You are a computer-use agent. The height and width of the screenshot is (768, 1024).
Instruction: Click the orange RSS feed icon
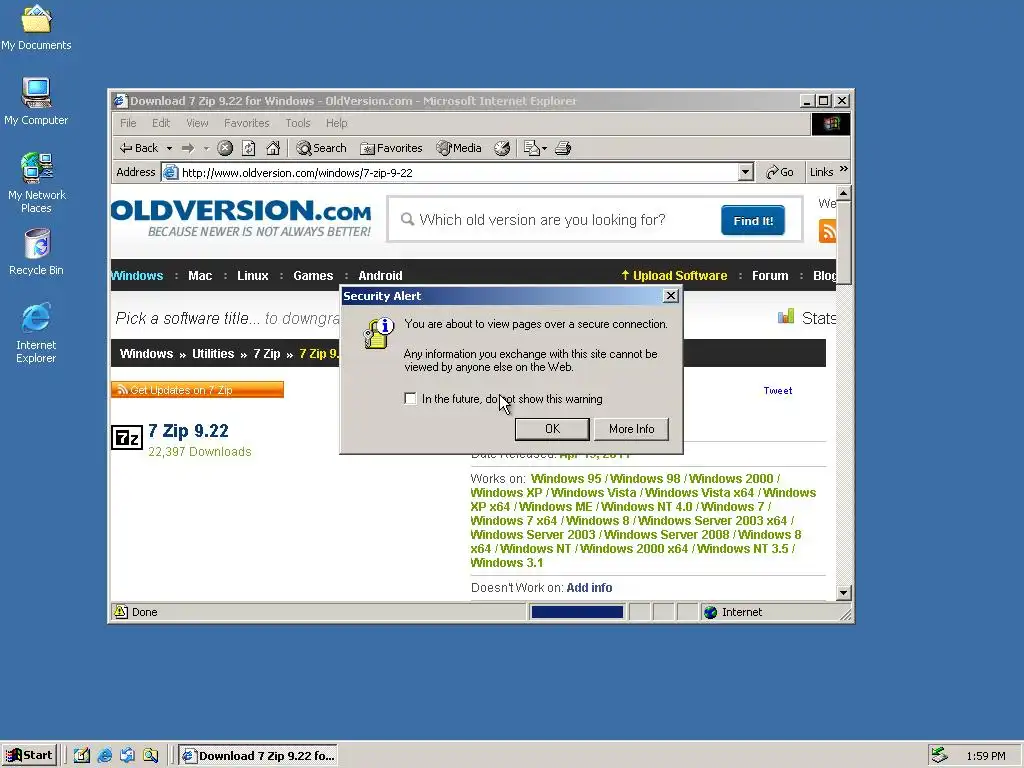(827, 231)
